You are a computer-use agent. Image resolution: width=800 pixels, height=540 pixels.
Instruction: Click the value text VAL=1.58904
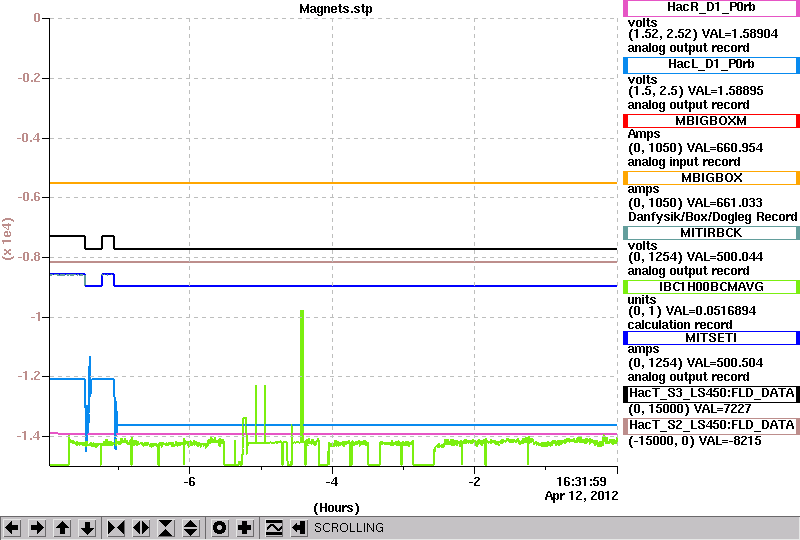pos(740,34)
